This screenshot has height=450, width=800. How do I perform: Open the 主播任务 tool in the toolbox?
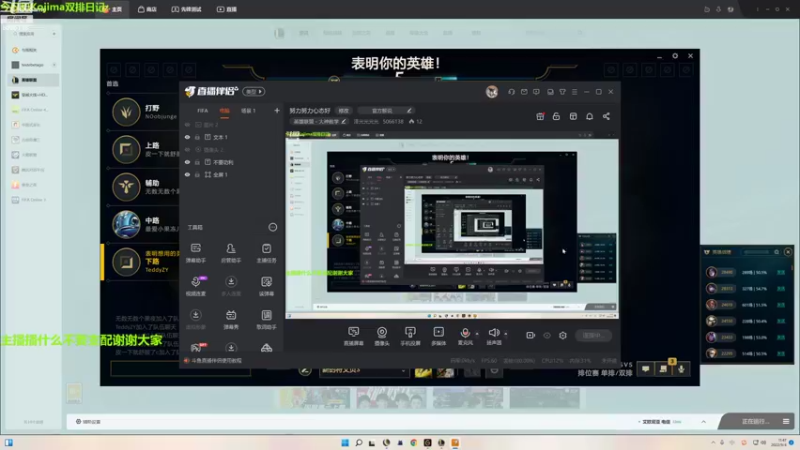(266, 252)
